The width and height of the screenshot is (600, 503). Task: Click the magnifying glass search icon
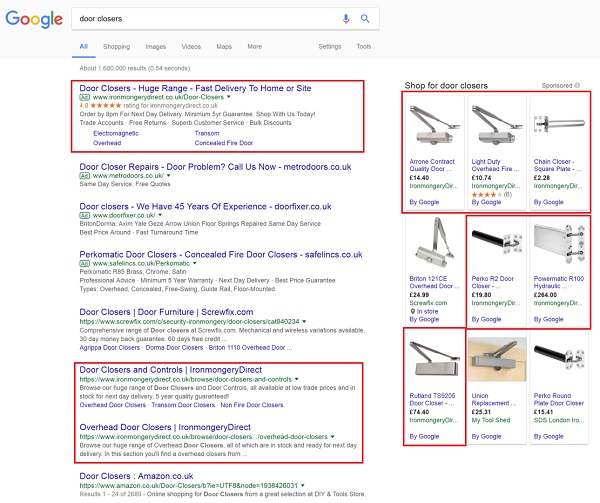coord(365,18)
